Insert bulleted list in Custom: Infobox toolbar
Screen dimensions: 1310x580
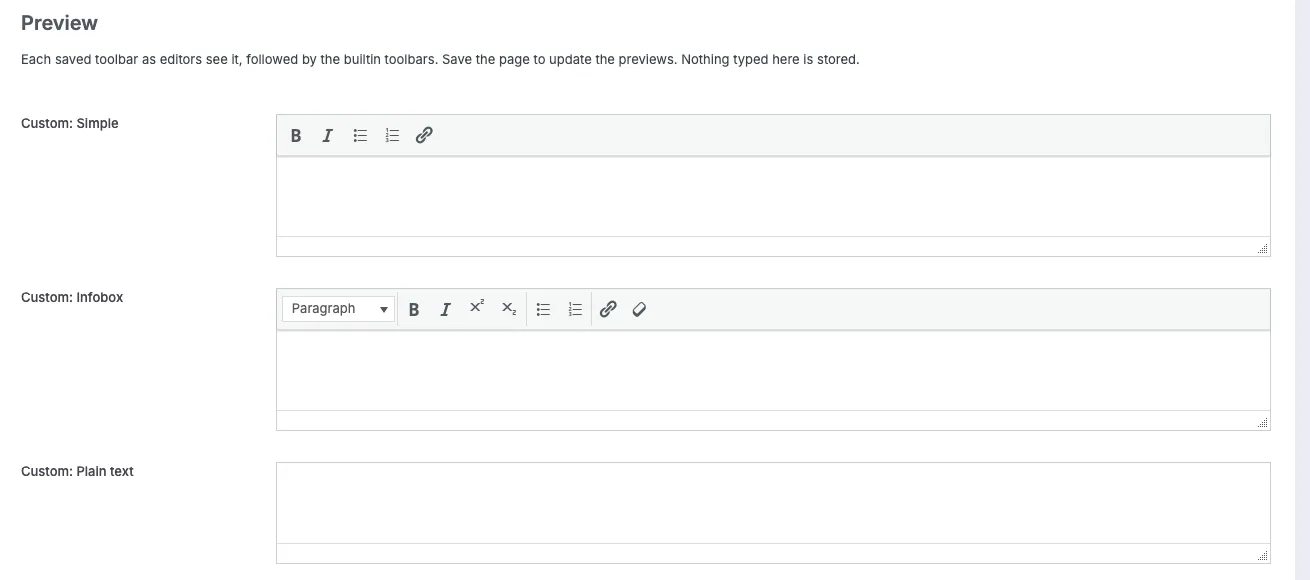544,310
